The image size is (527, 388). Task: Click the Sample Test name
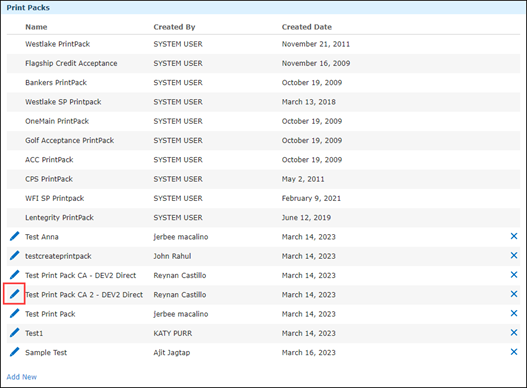point(46,353)
